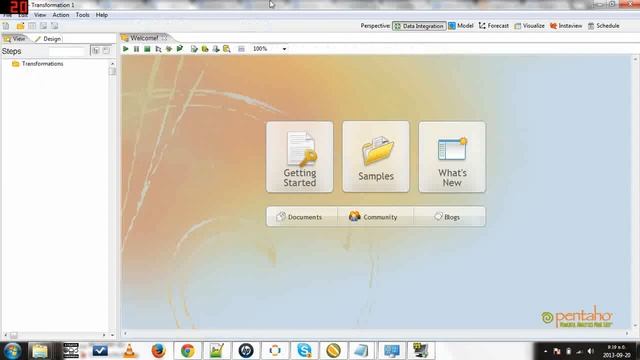This screenshot has width=640, height=360.
Task: Click the Save As toolbar icon
Action: [x=54, y=26]
